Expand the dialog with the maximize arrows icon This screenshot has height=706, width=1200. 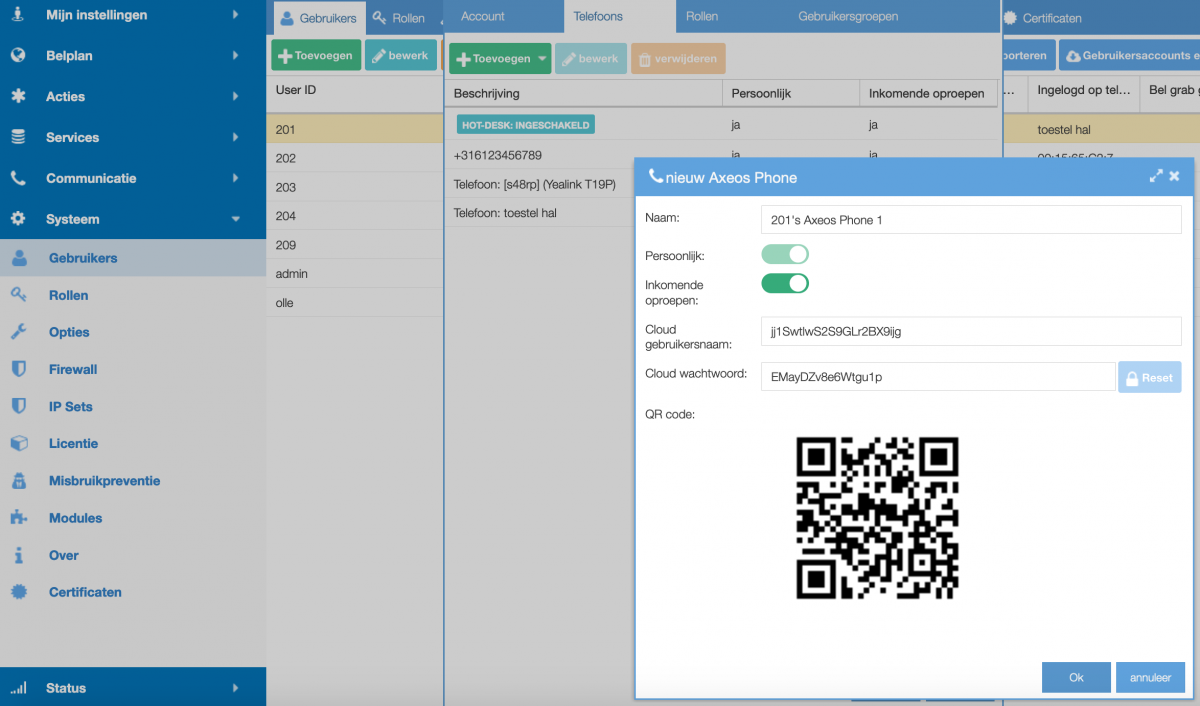(1156, 176)
